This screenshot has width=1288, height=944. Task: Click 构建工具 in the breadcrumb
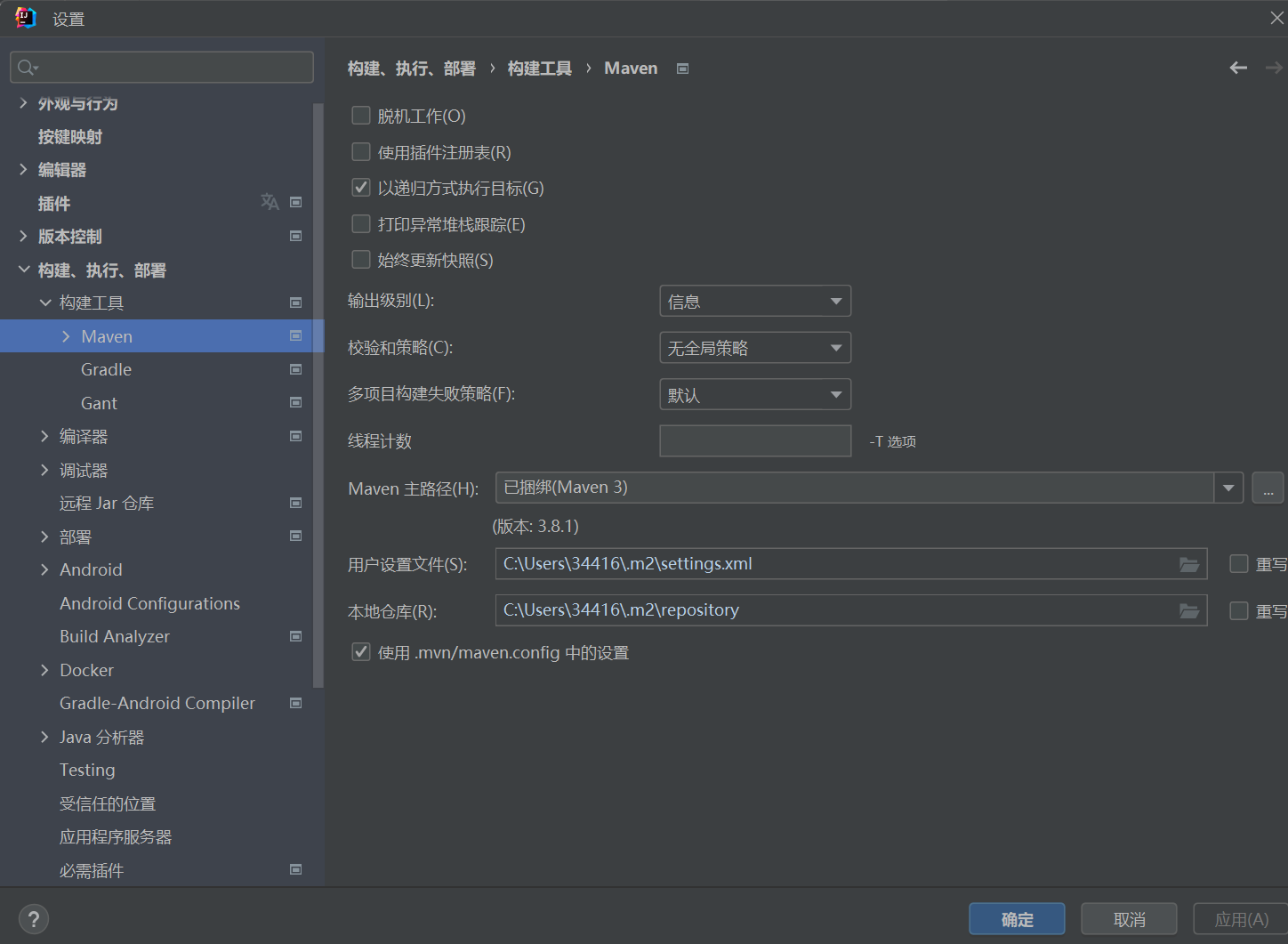tap(540, 69)
